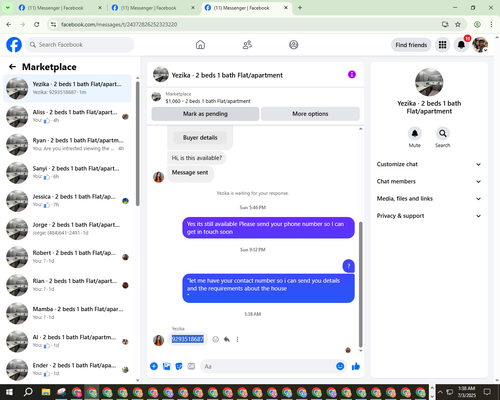500x400 pixels.
Task: Click the conversation list scrollbar
Action: [x=137, y=143]
